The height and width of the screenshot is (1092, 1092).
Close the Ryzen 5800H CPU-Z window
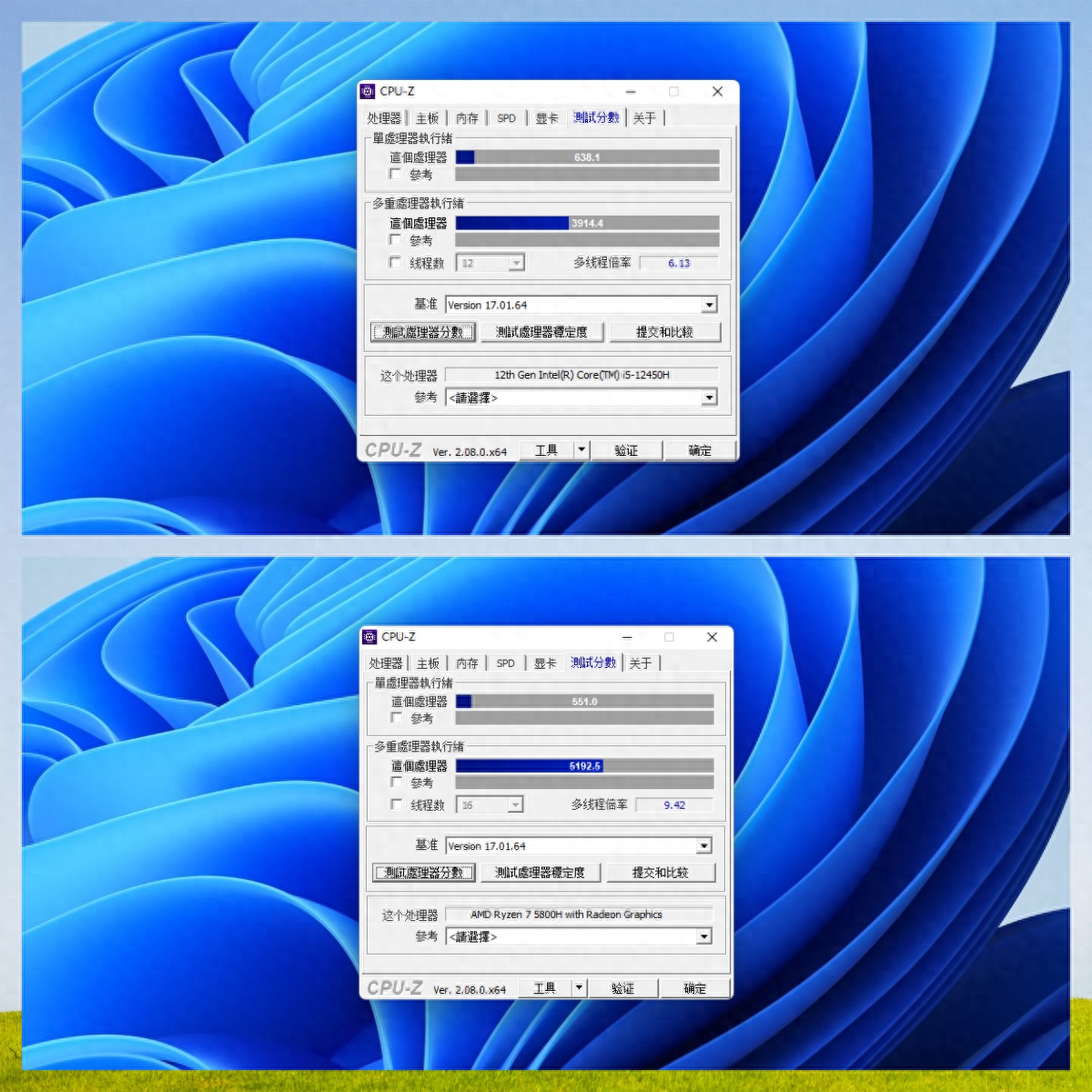coord(712,637)
